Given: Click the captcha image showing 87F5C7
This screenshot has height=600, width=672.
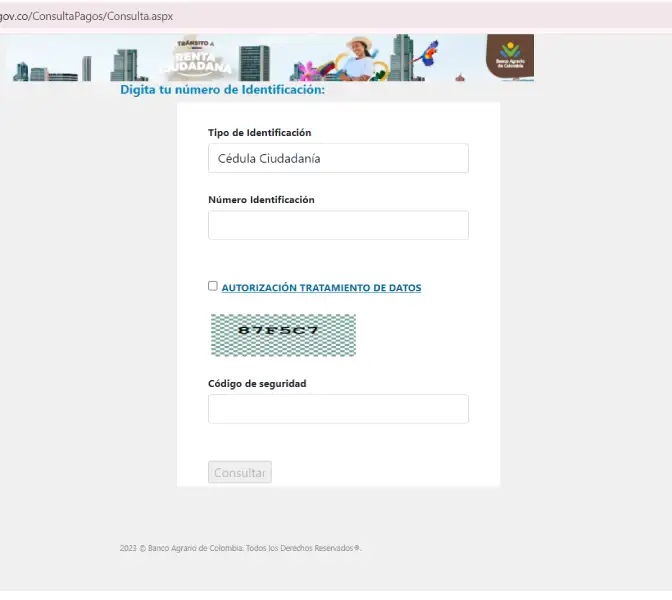Looking at the screenshot, I should pyautogui.click(x=283, y=335).
